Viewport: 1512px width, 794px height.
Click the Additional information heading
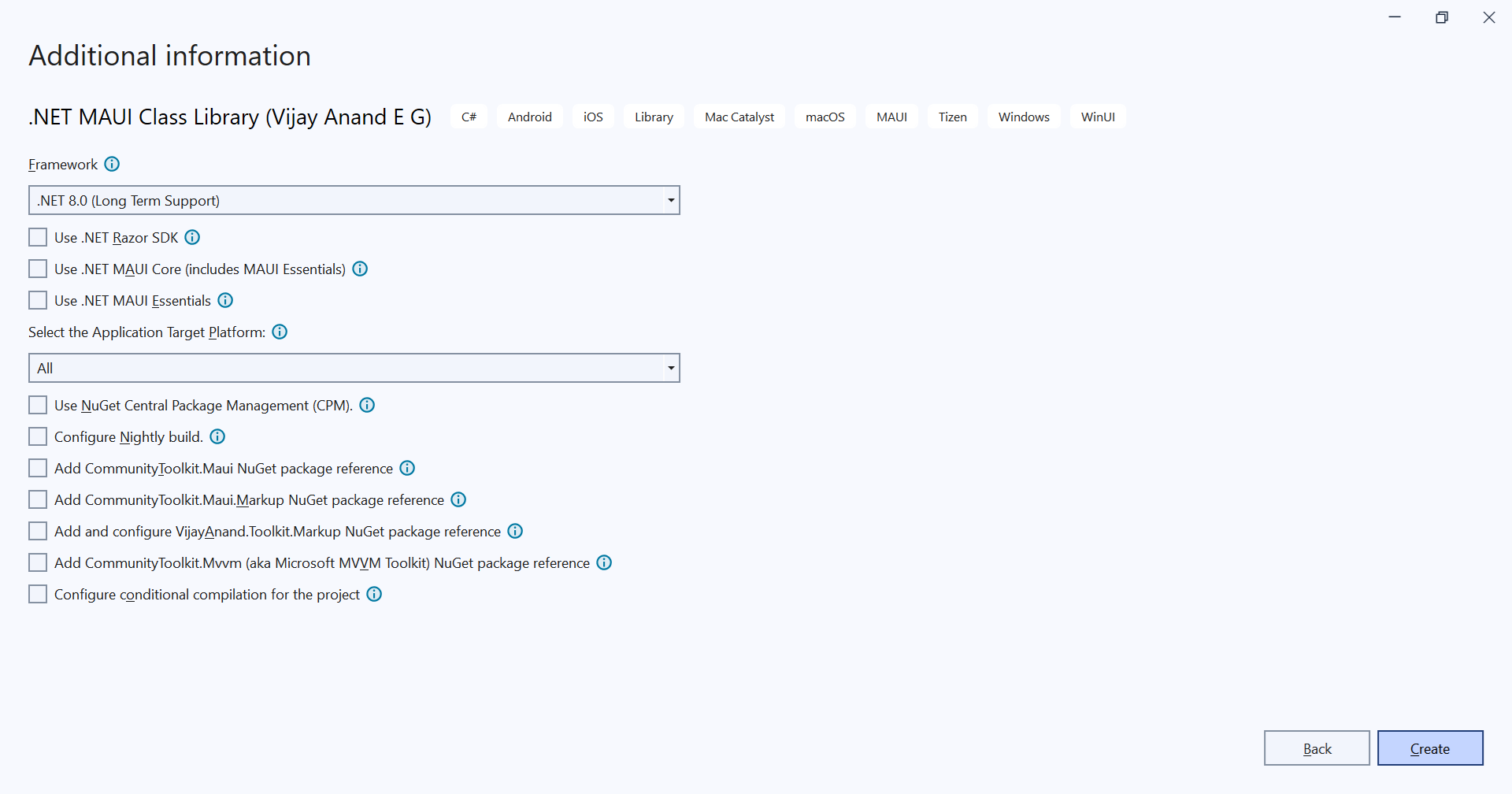pyautogui.click(x=170, y=56)
